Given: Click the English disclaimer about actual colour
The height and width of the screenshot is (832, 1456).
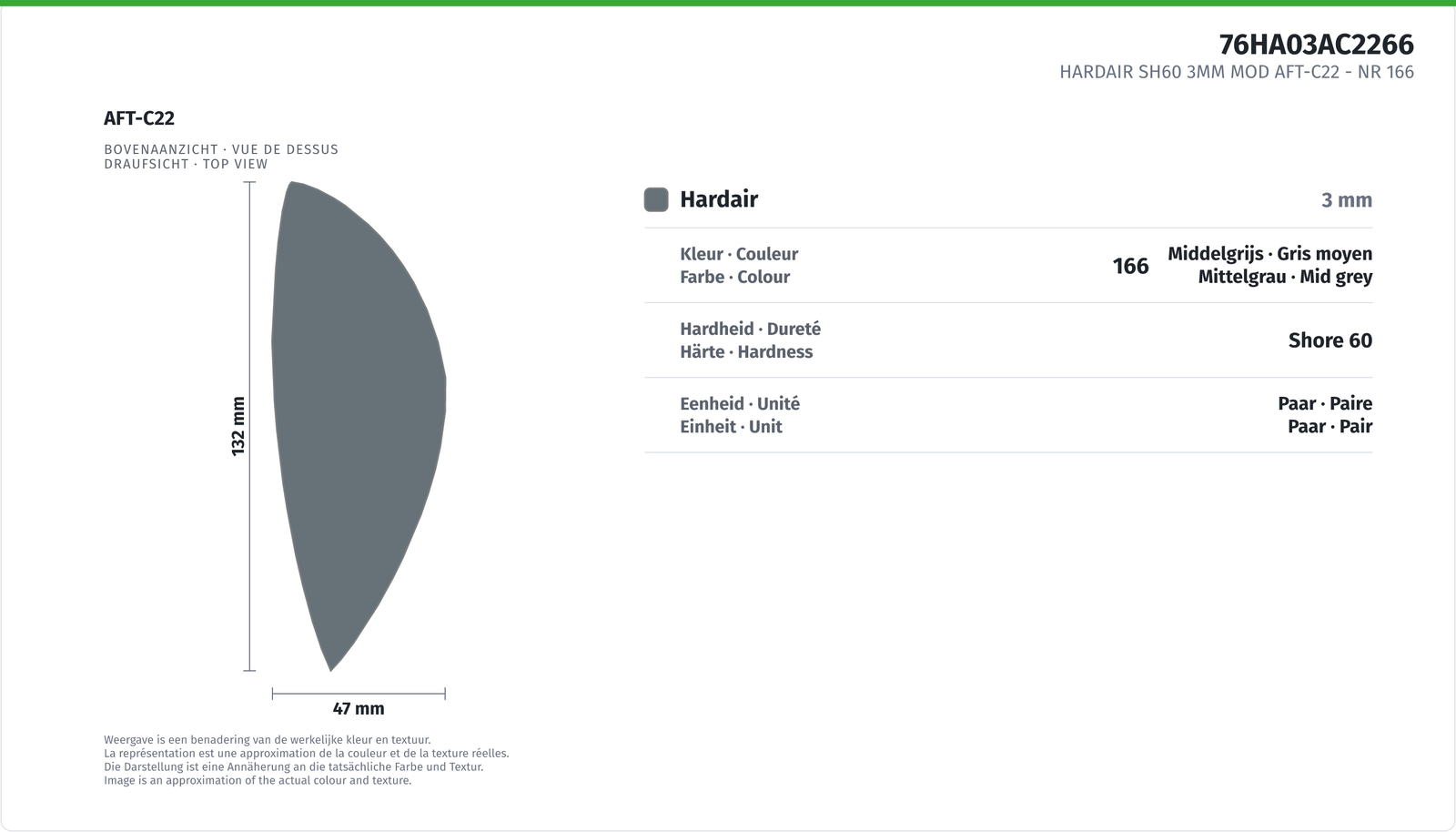Looking at the screenshot, I should click(x=258, y=780).
